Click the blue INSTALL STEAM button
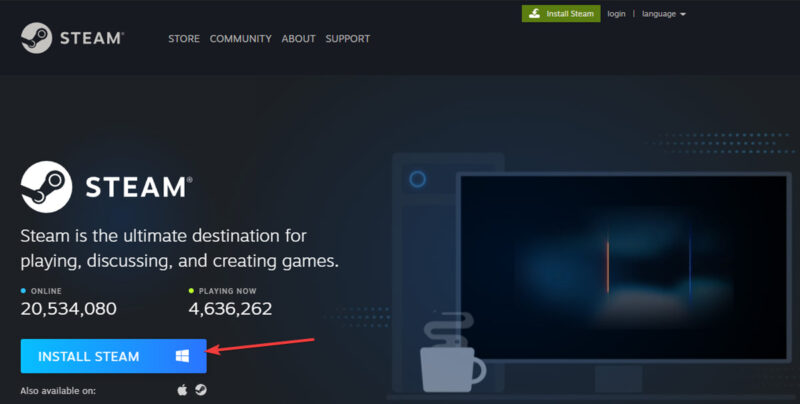Image resolution: width=800 pixels, height=404 pixels. tap(113, 356)
